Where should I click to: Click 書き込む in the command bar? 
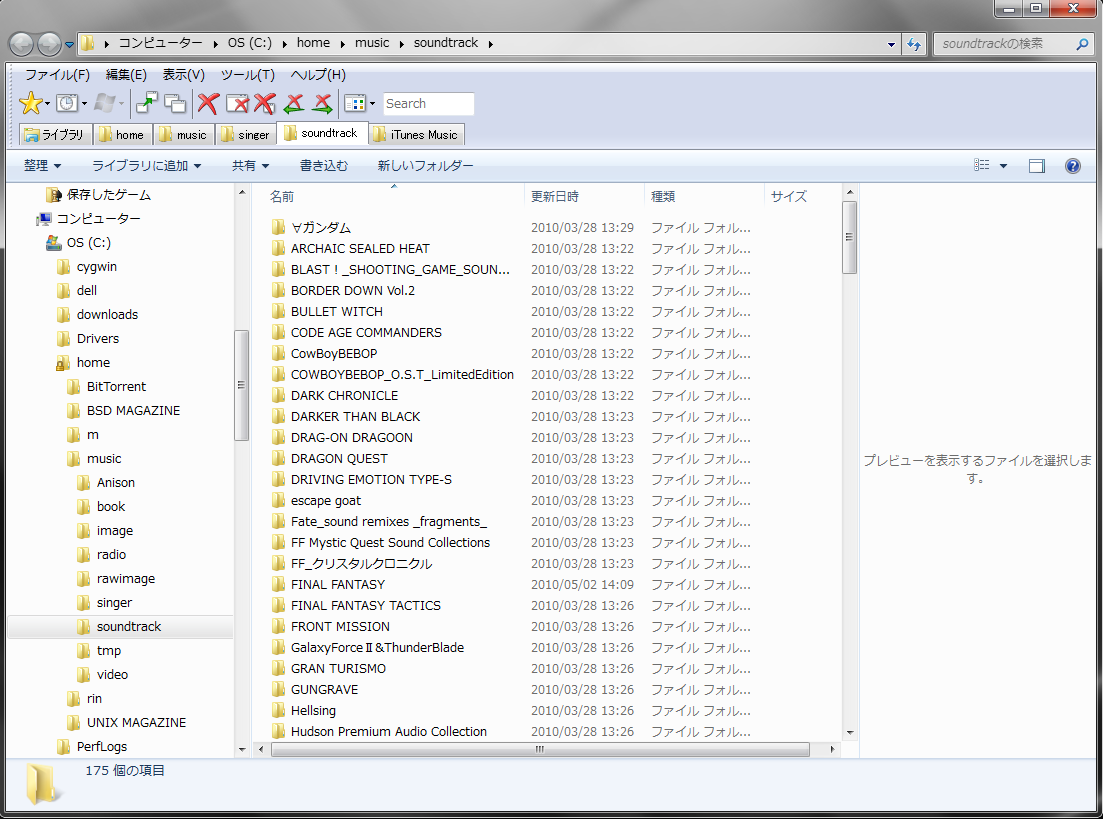pos(324,165)
